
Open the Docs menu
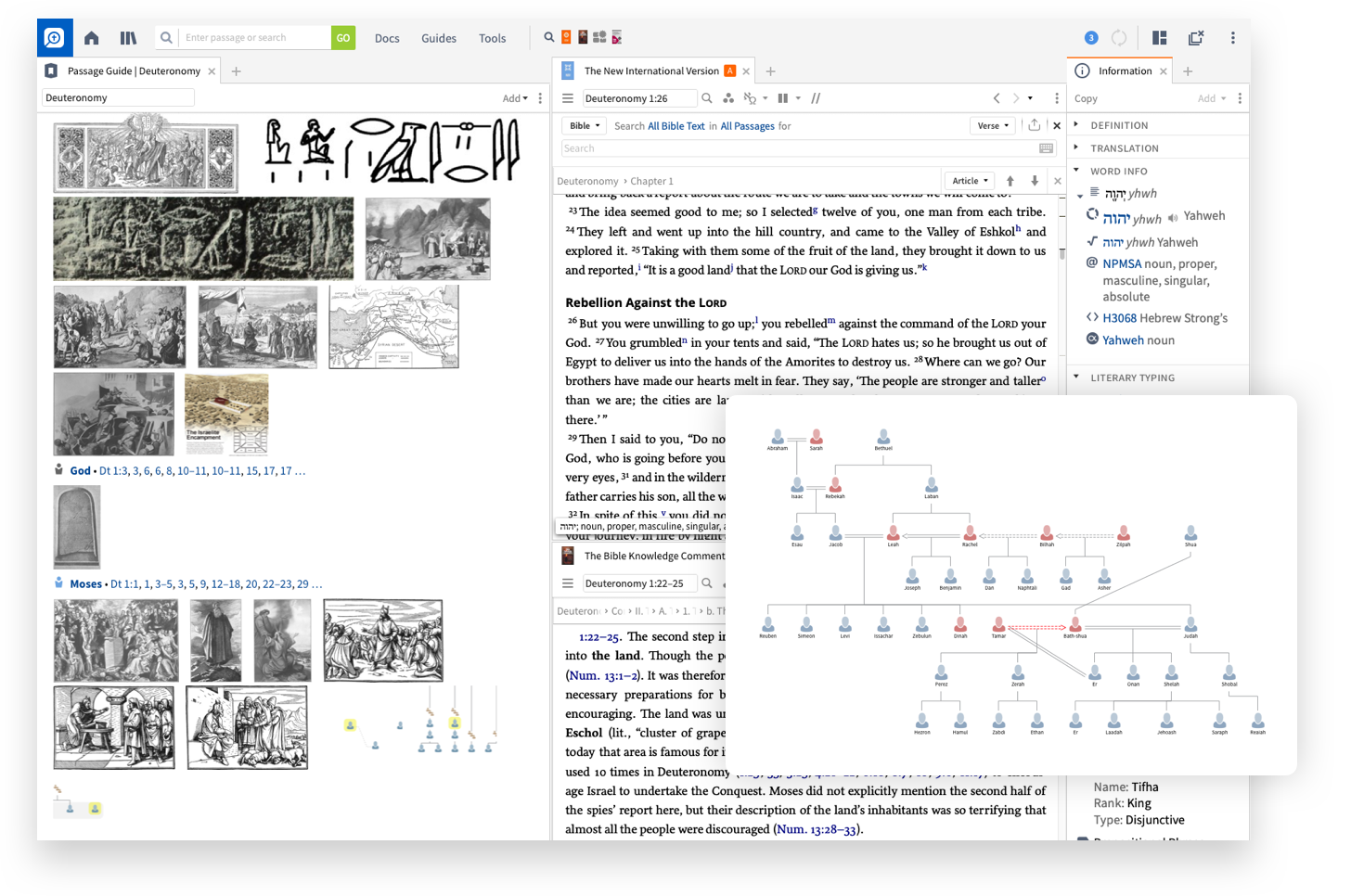point(387,38)
